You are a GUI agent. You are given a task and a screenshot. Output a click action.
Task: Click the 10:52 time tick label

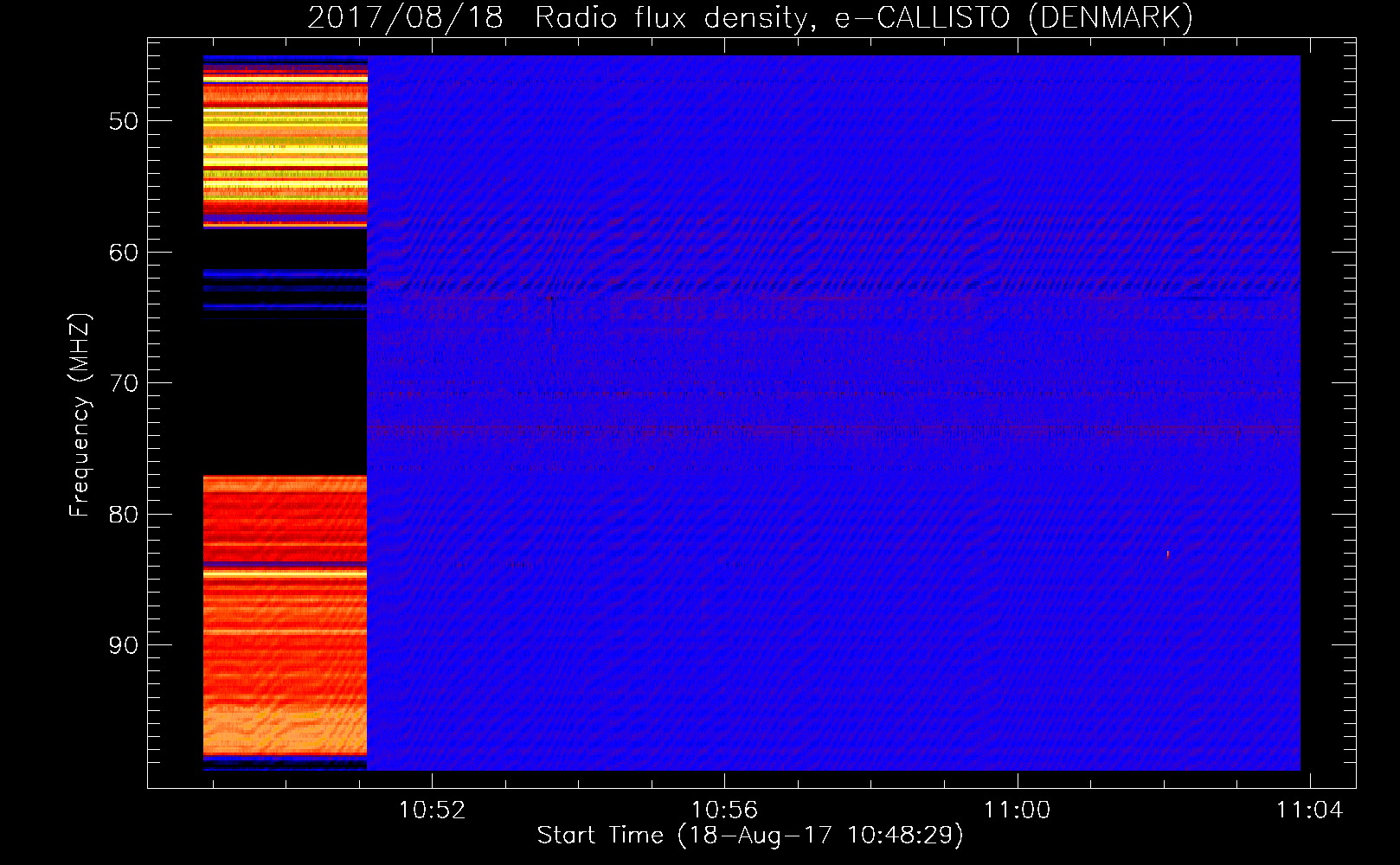click(x=432, y=810)
